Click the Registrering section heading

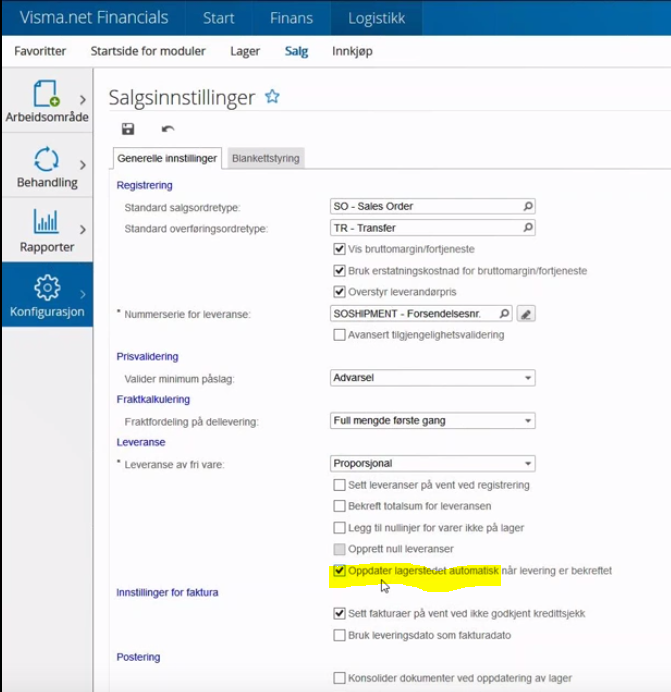(x=144, y=185)
